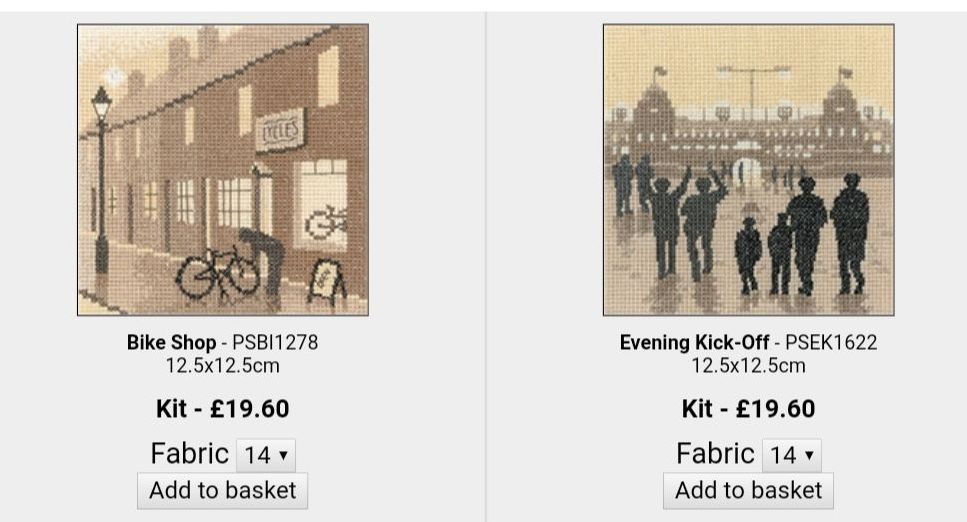
Task: Click the dropdown arrow beside Evening Kick-Off fabric 14
Action: [809, 456]
